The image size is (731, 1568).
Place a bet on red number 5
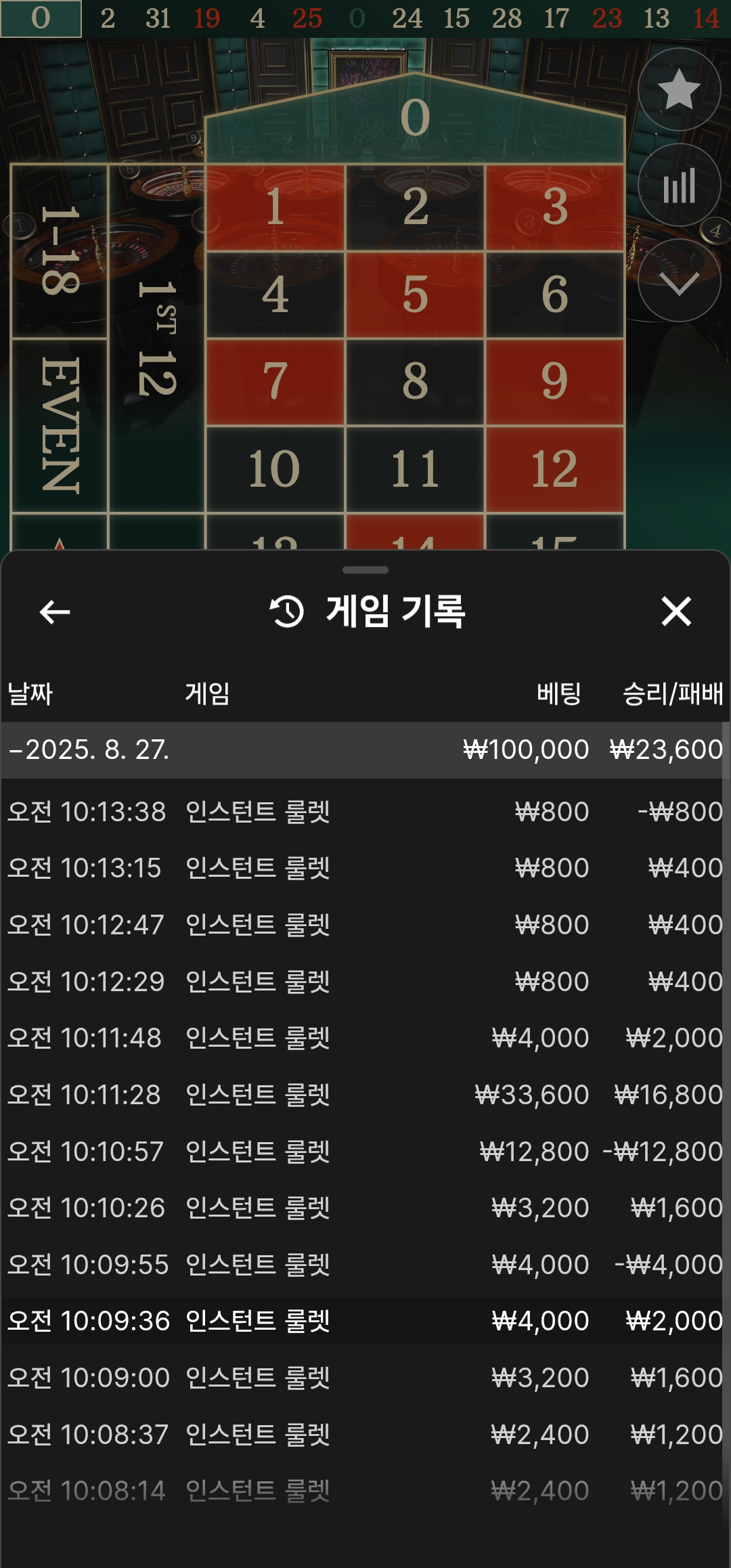[x=415, y=295]
